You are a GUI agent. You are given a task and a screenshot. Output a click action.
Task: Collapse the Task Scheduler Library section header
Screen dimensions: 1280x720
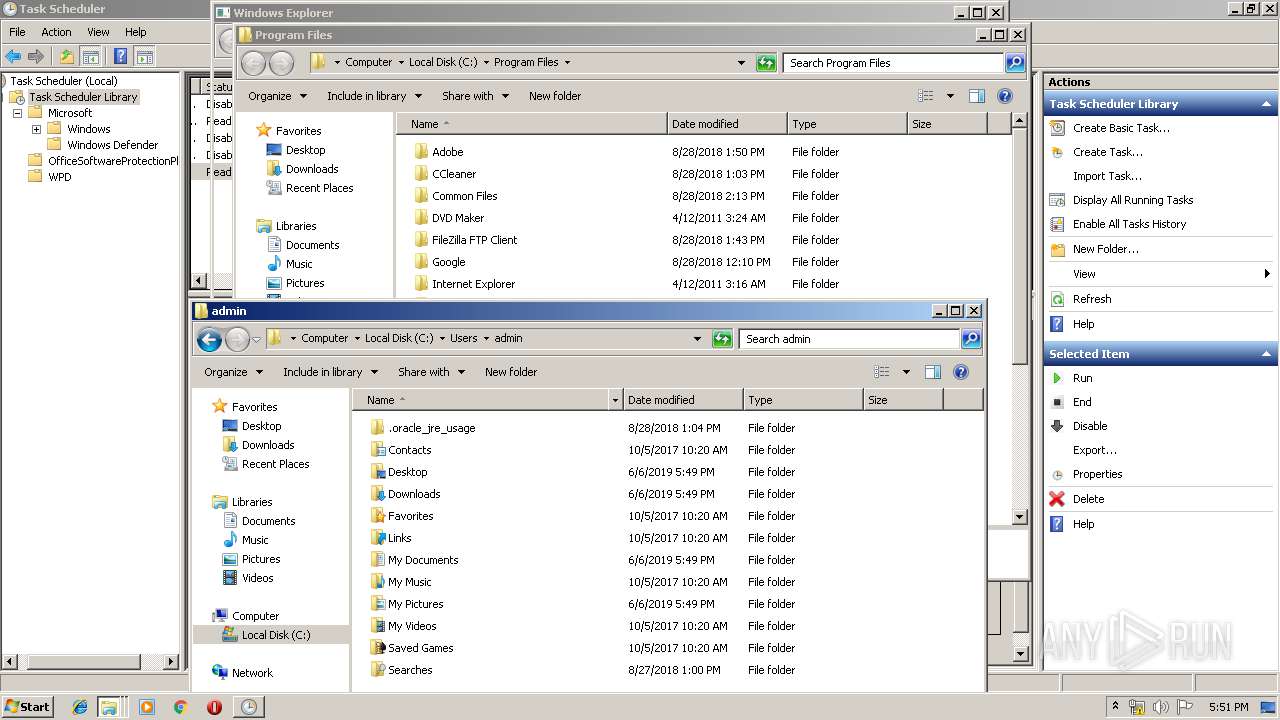click(x=1268, y=104)
